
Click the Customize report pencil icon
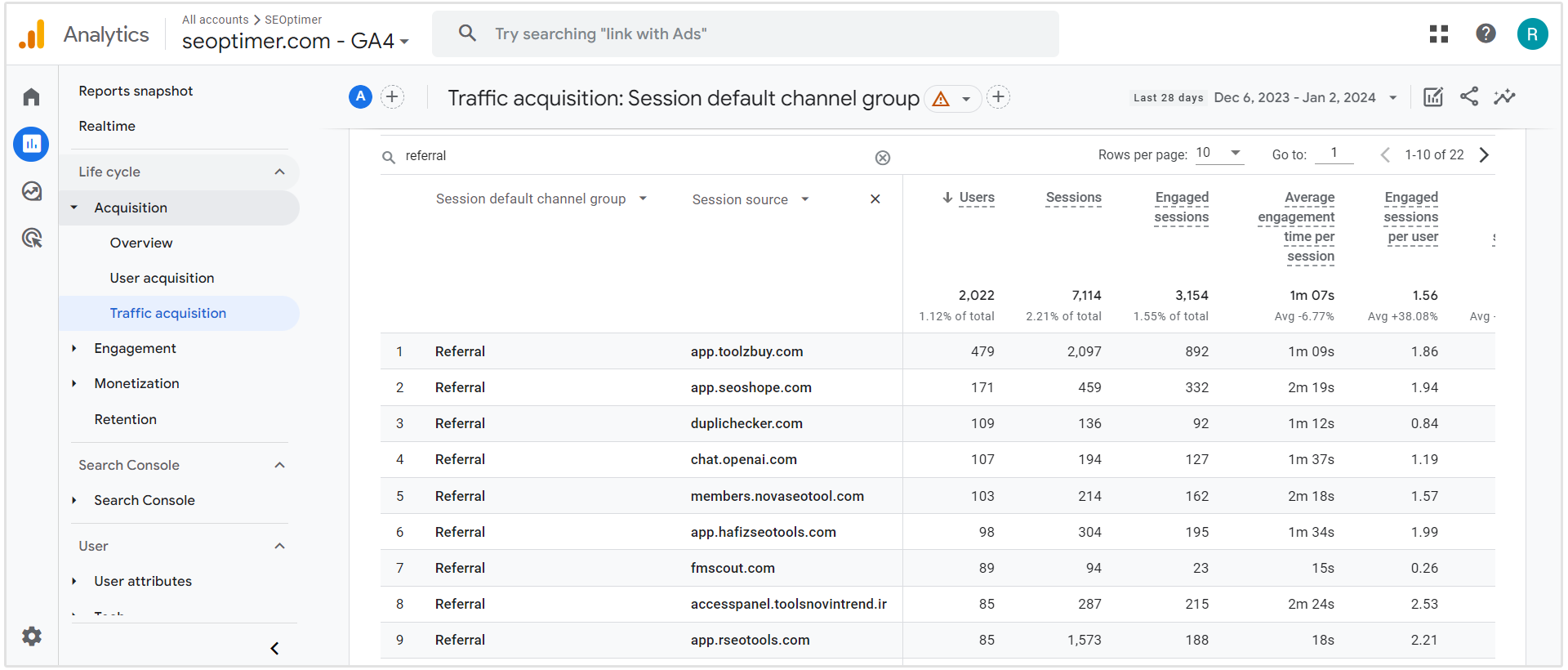click(1432, 97)
